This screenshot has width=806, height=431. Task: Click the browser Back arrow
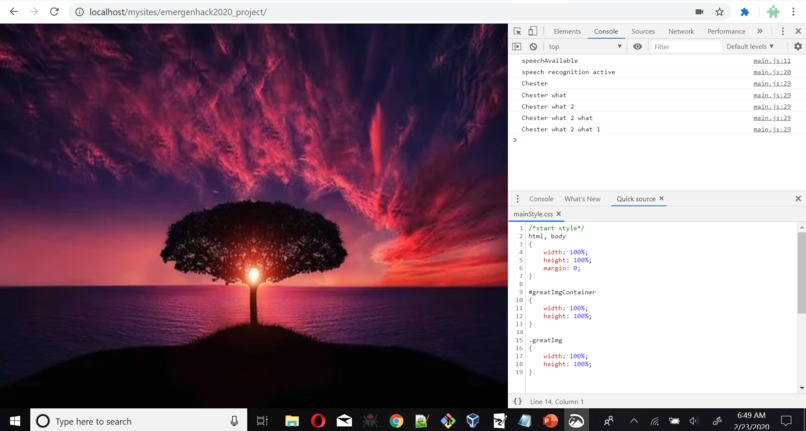[14, 11]
